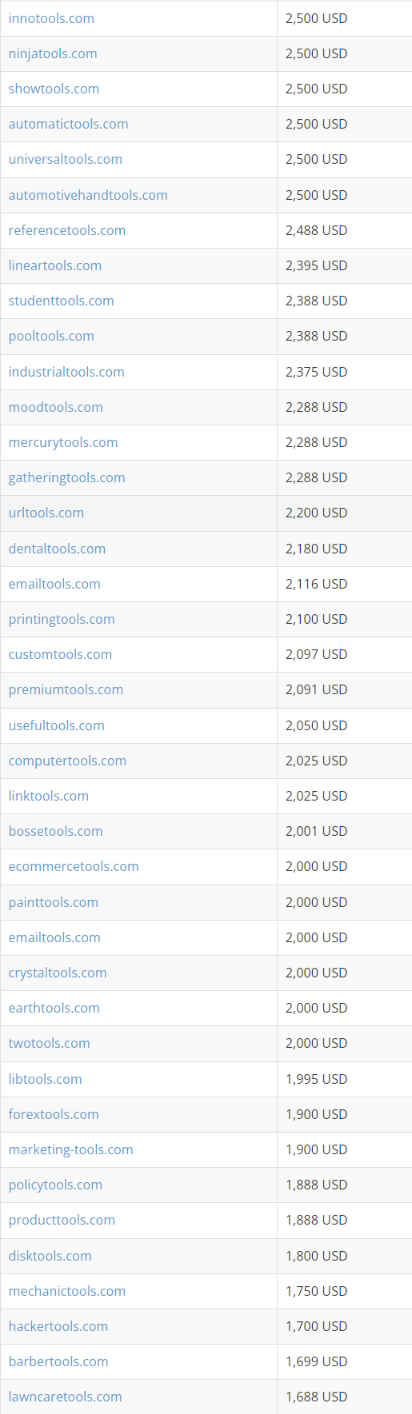This screenshot has width=412, height=1414.
Task: Click lineartools.com in the list
Action: pyautogui.click(x=55, y=265)
